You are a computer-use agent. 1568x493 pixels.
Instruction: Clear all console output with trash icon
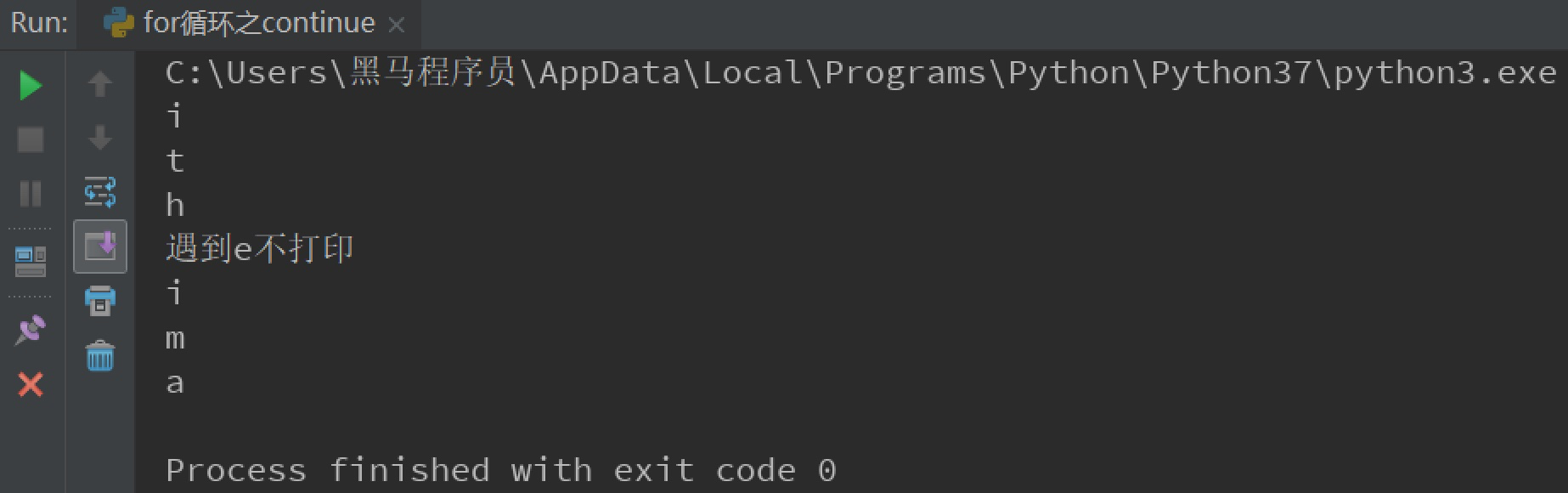[100, 356]
